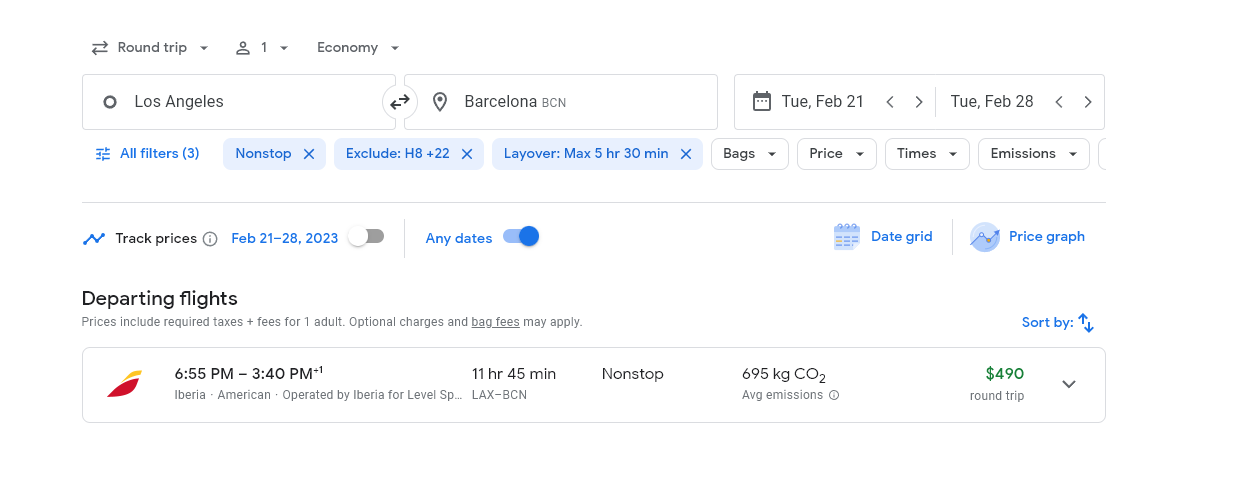Open the Date grid view
Image resolution: width=1235 pixels, height=503 pixels.
pyautogui.click(x=883, y=237)
